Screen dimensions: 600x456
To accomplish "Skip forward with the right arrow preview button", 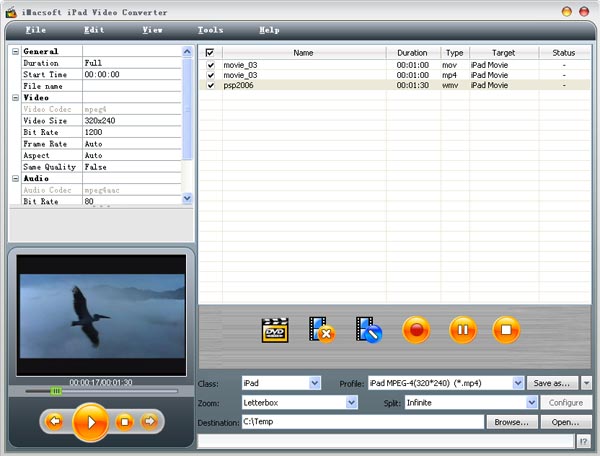I will coord(149,422).
